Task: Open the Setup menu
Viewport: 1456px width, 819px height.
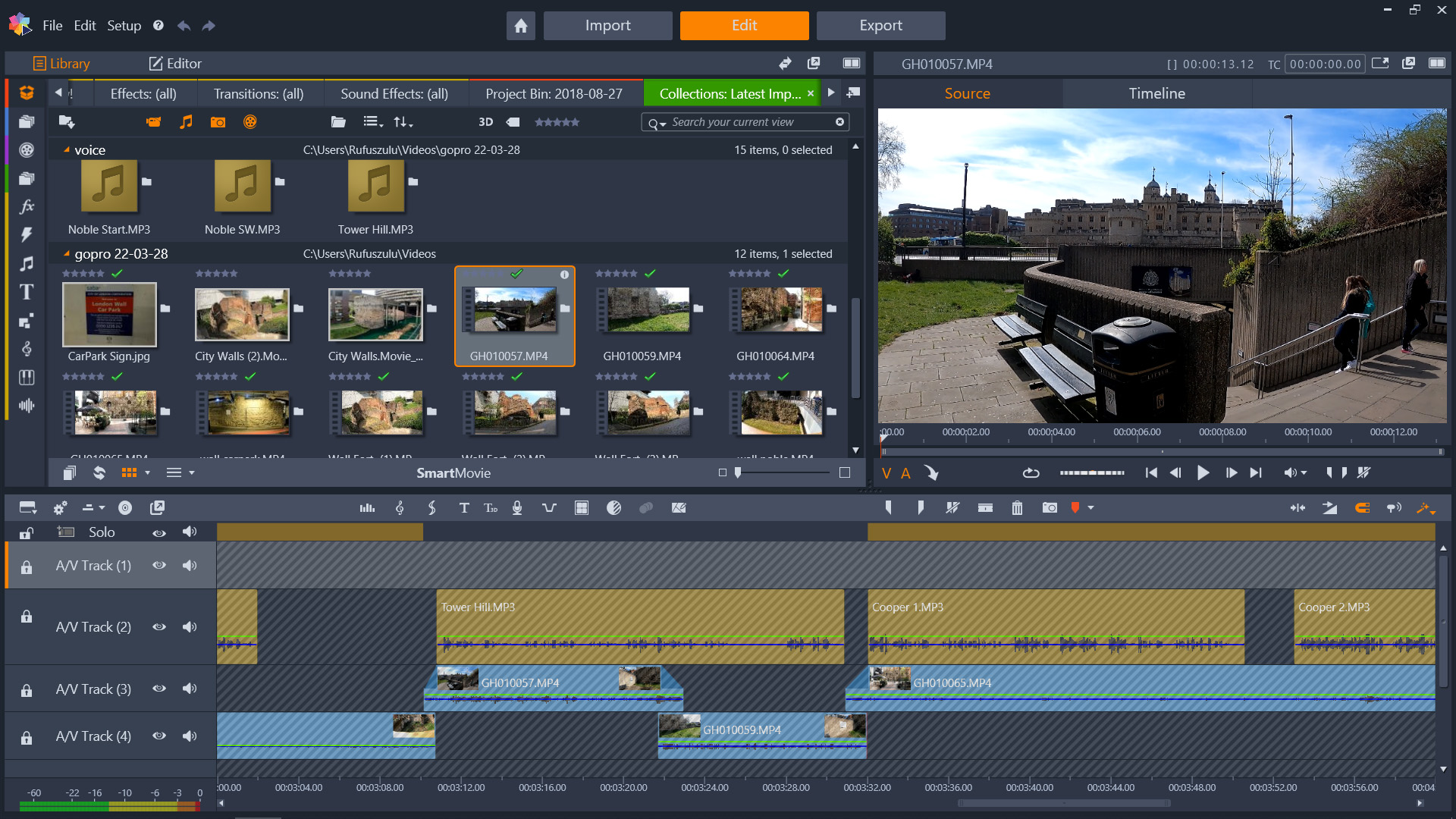Action: [124, 26]
